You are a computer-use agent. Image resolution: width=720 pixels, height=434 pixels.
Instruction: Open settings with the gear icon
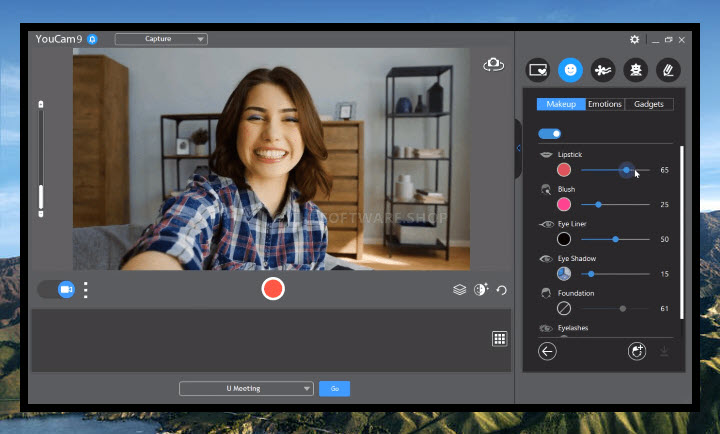point(634,39)
